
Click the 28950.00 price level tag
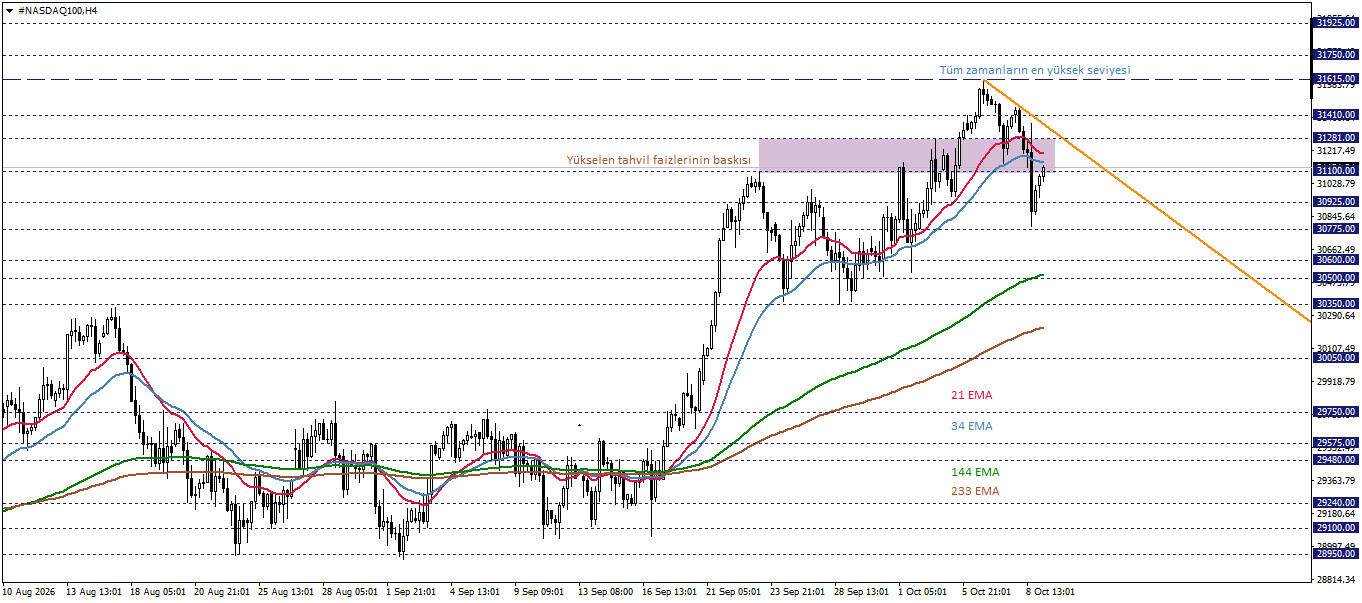[x=1336, y=553]
